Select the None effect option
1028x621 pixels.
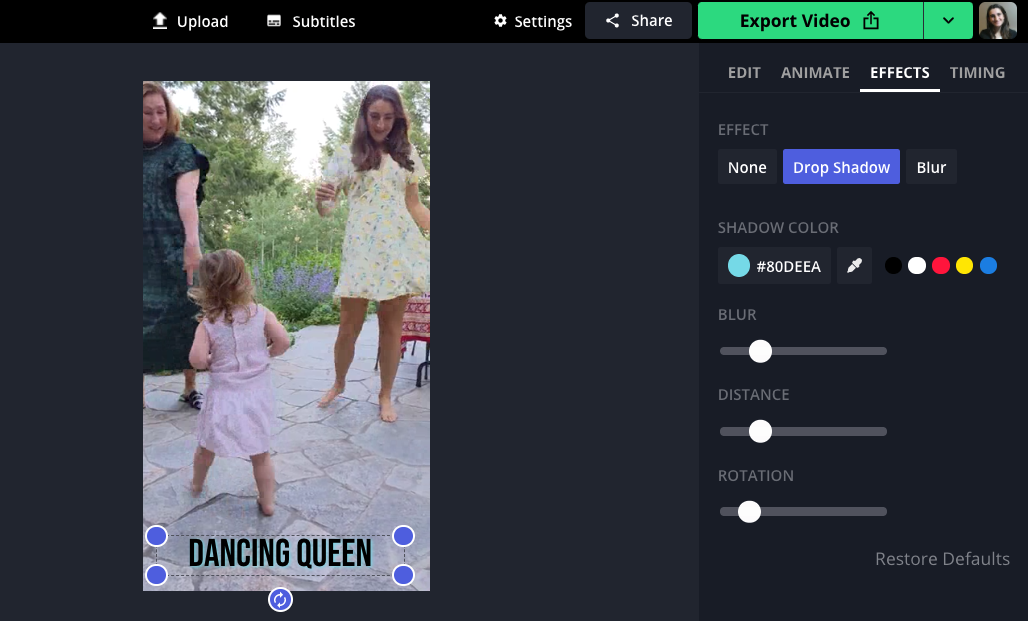pos(747,167)
